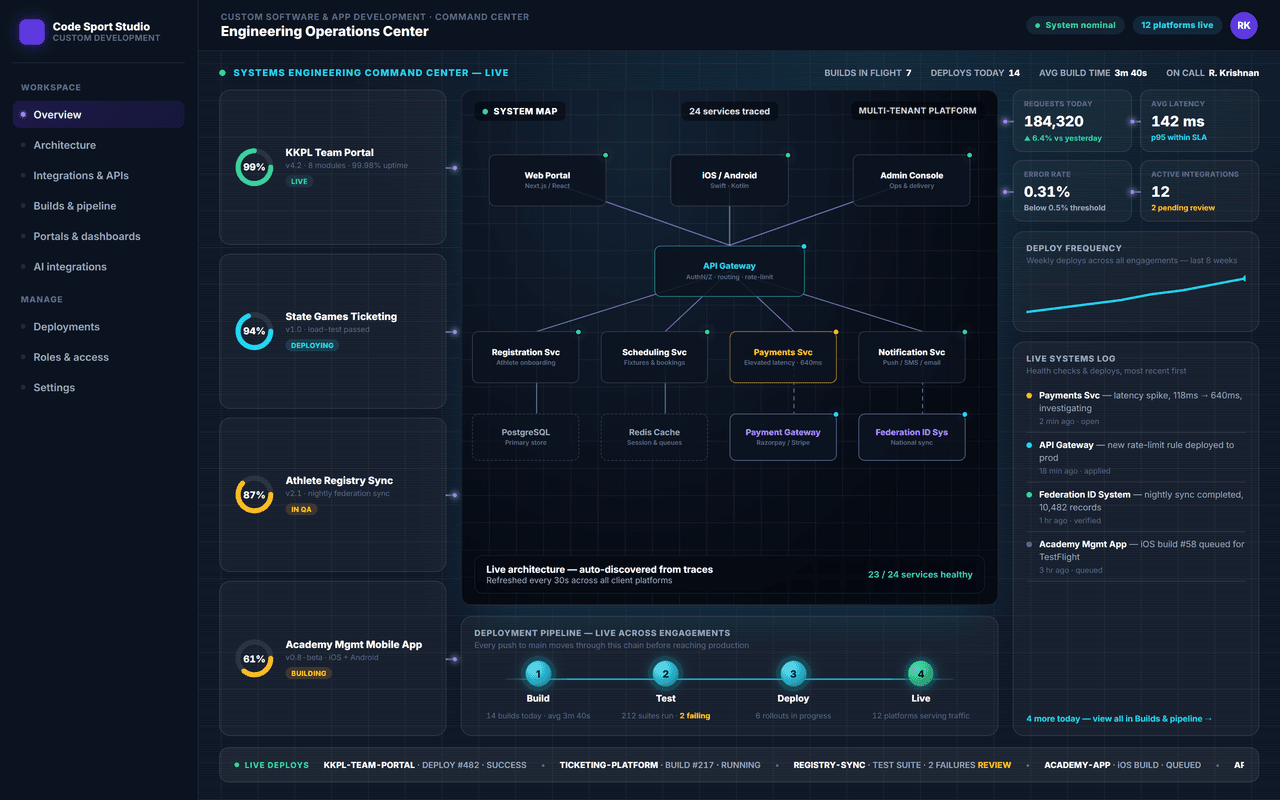Open Settings in the sidebar
The image size is (1280, 800).
pyautogui.click(x=99, y=388)
